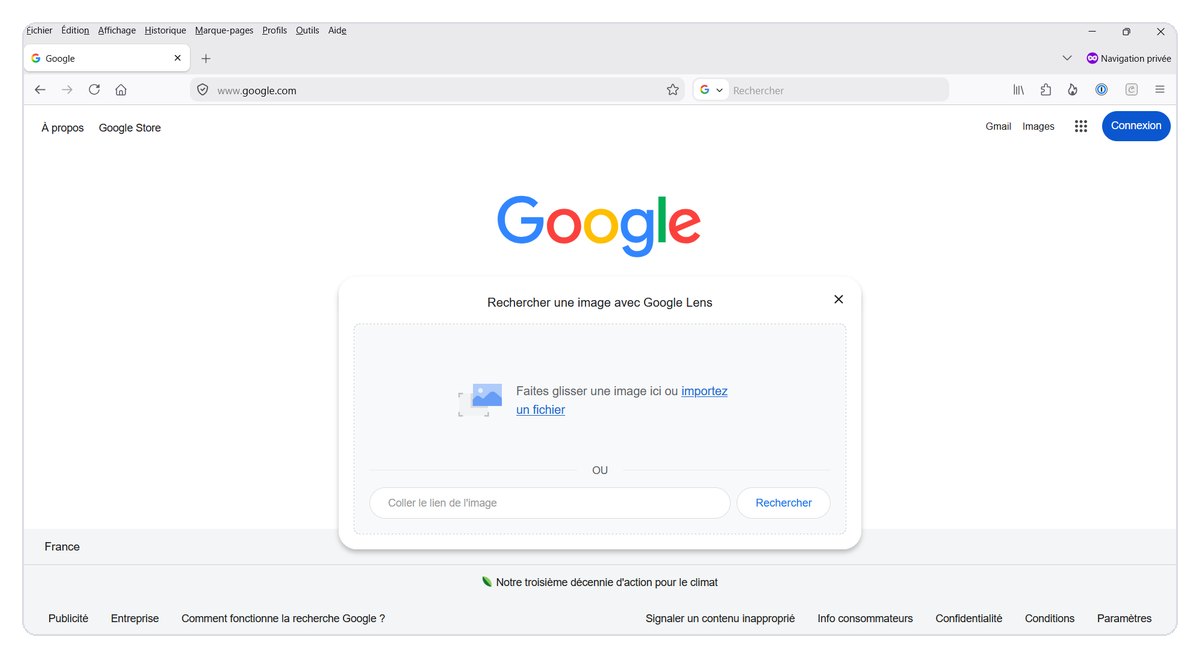
Task: Open the library (bookmarks and history) icon
Action: pos(1019,90)
